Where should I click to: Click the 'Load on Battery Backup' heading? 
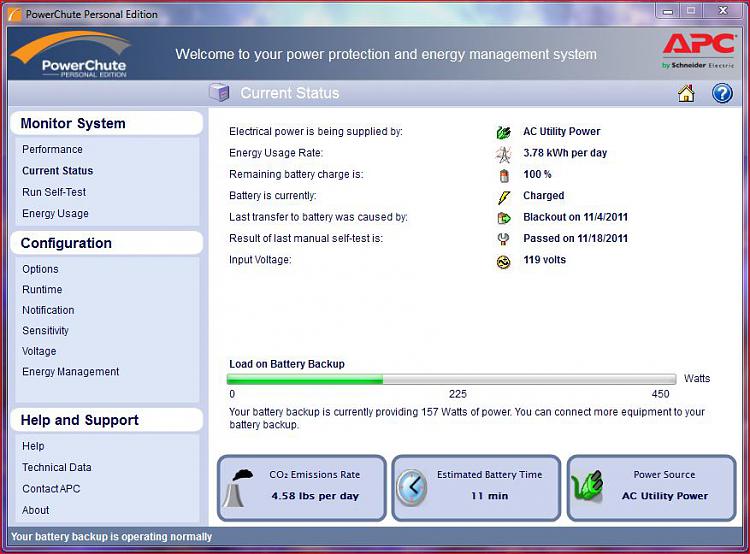coord(287,364)
